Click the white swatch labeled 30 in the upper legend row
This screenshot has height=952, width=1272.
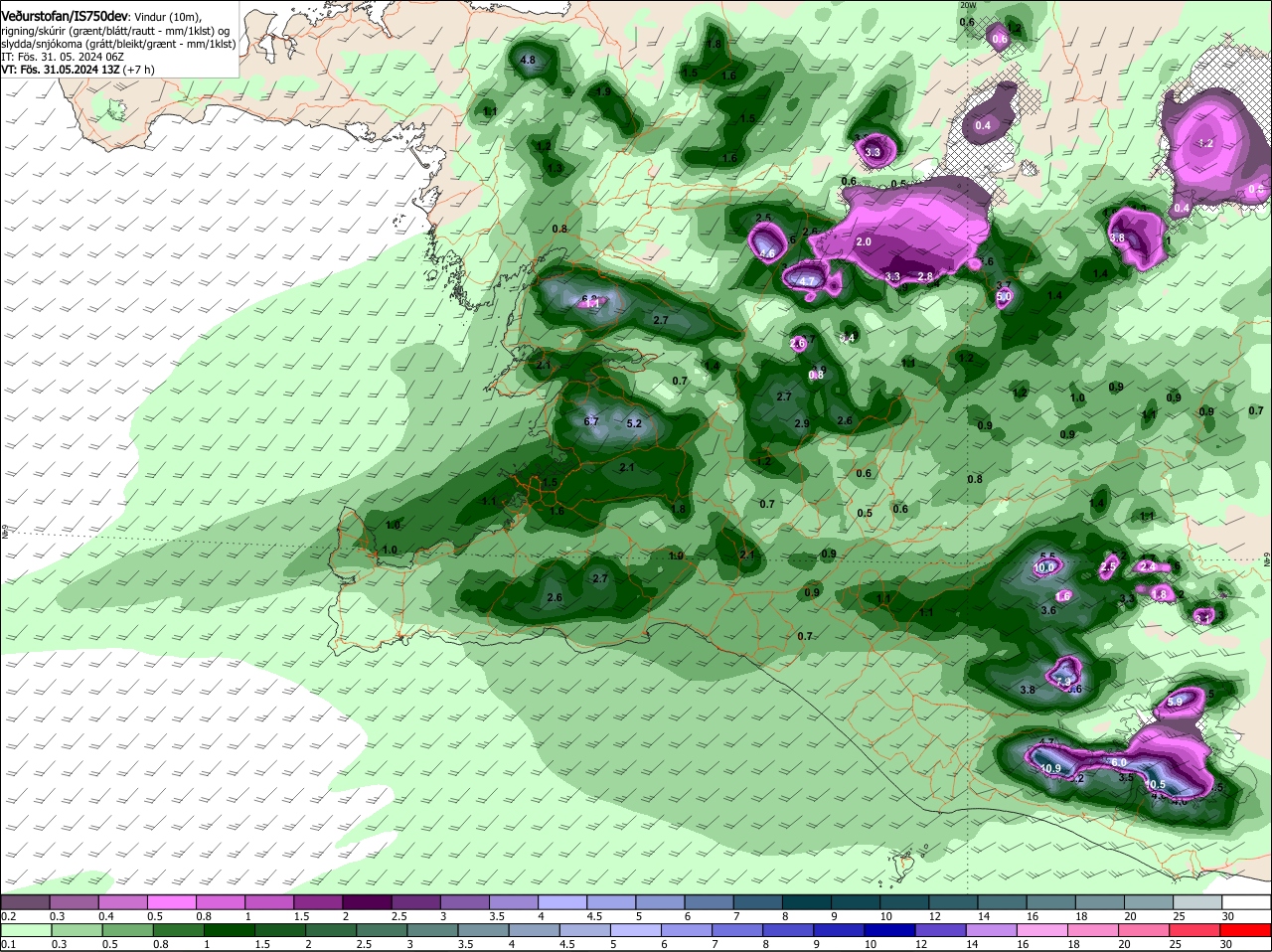tap(1246, 901)
